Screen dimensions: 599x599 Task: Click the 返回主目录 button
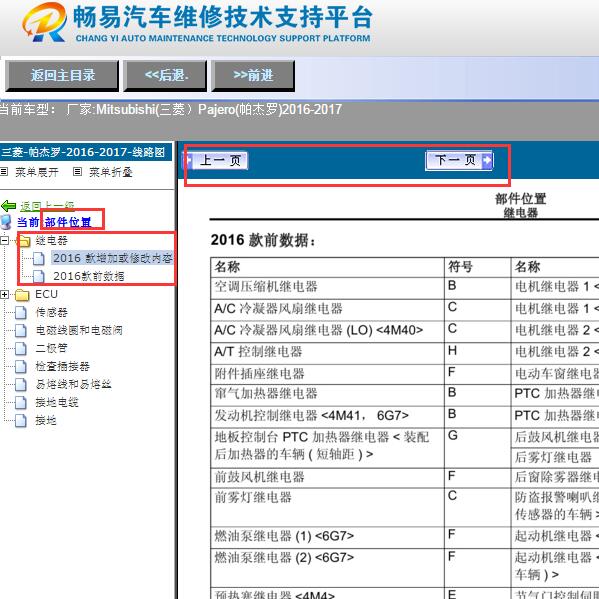pyautogui.click(x=62, y=75)
